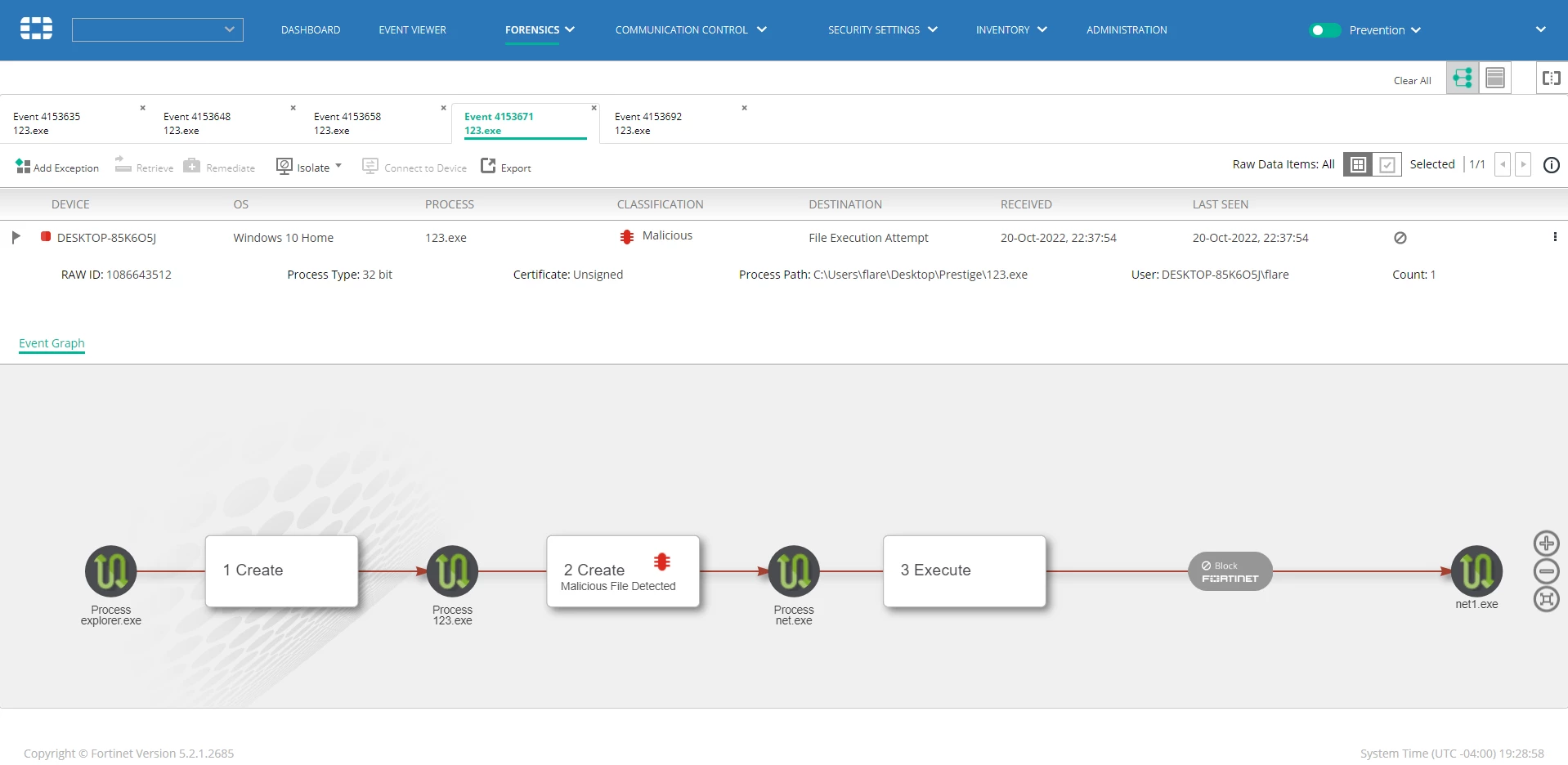
Task: Go to next raw data item
Action: 1523,165
